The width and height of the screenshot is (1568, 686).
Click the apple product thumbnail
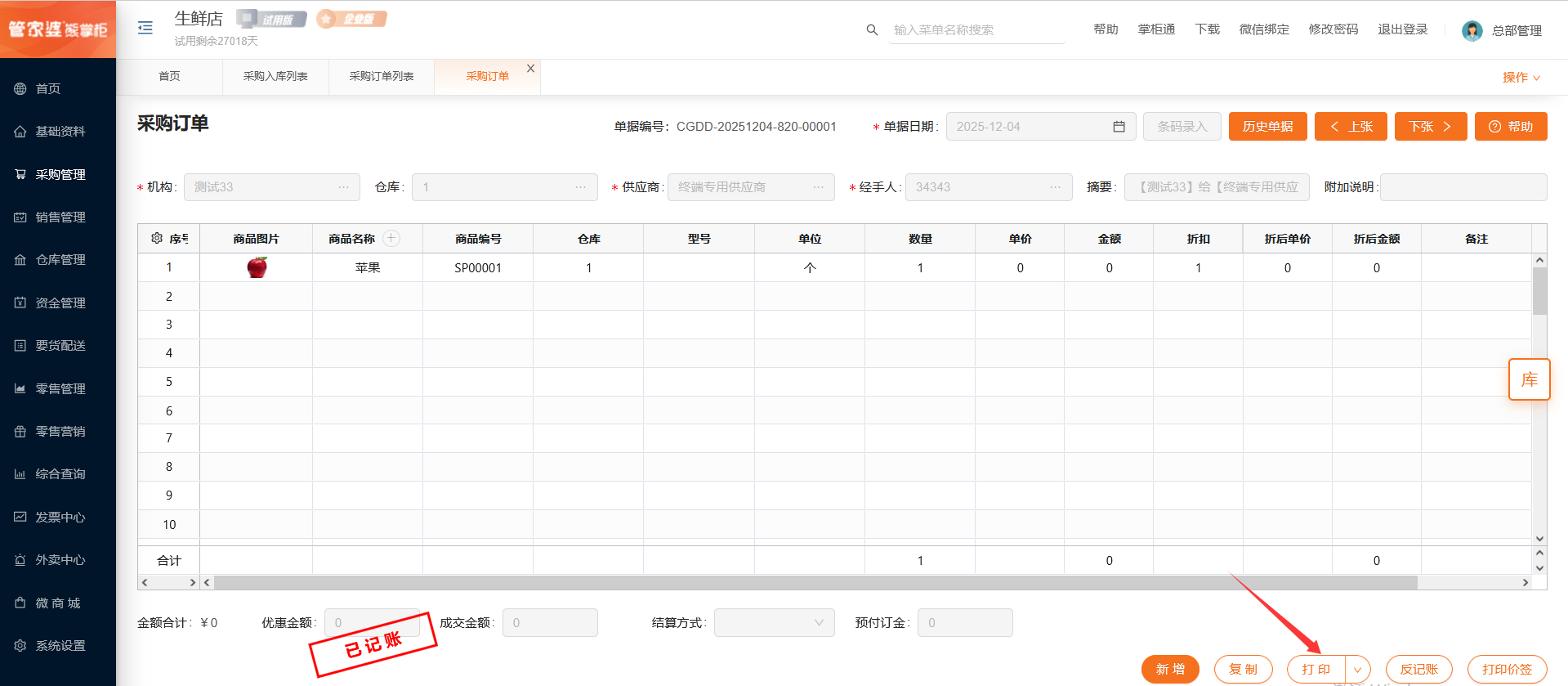coord(257,267)
